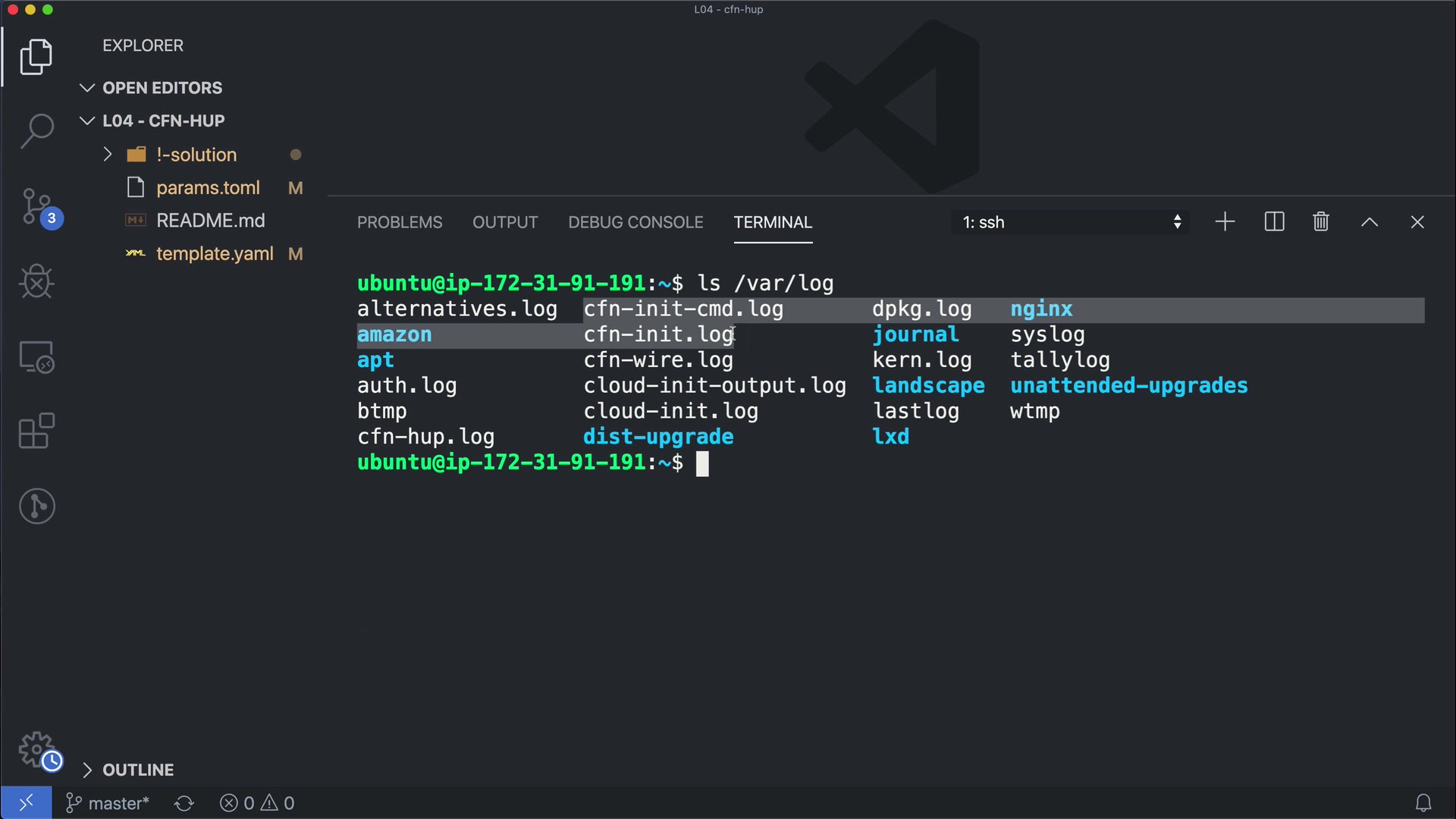Screen dimensions: 1456x819
Task: Click the master* branch in status bar
Action: point(108,803)
